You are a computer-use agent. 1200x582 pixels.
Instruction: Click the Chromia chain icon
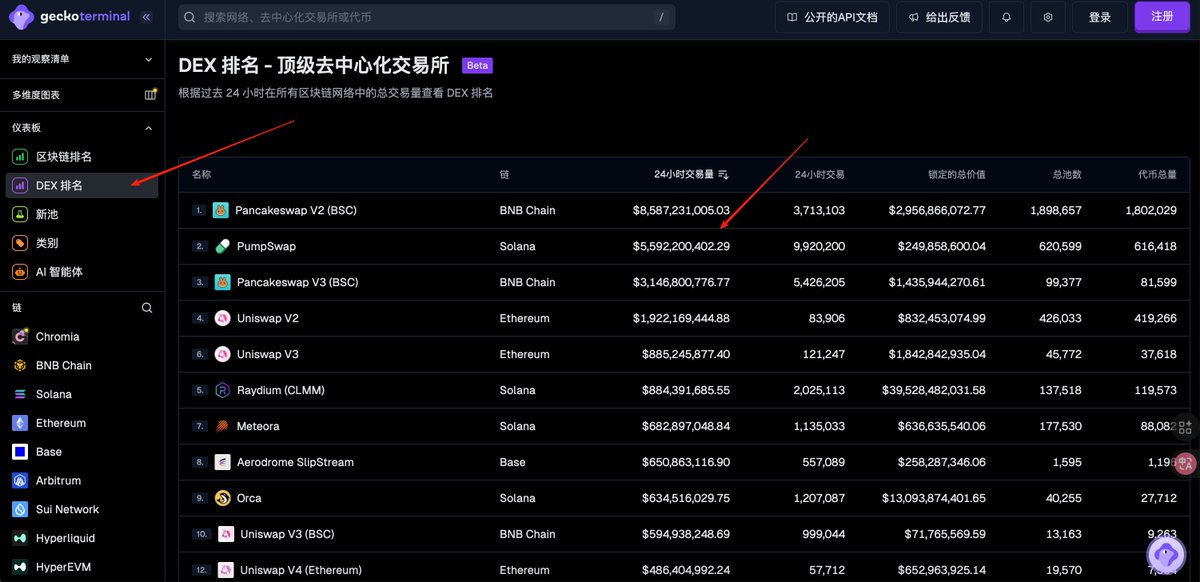[20, 337]
